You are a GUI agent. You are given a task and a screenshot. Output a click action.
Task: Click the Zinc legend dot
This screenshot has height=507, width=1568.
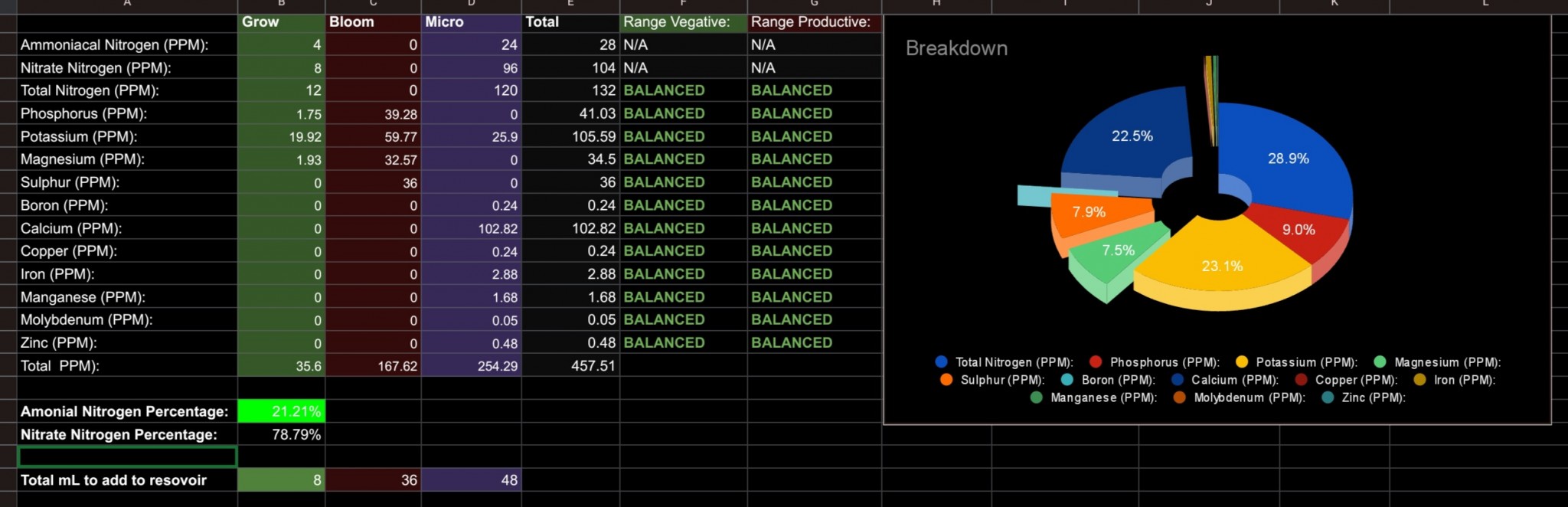coord(1328,397)
